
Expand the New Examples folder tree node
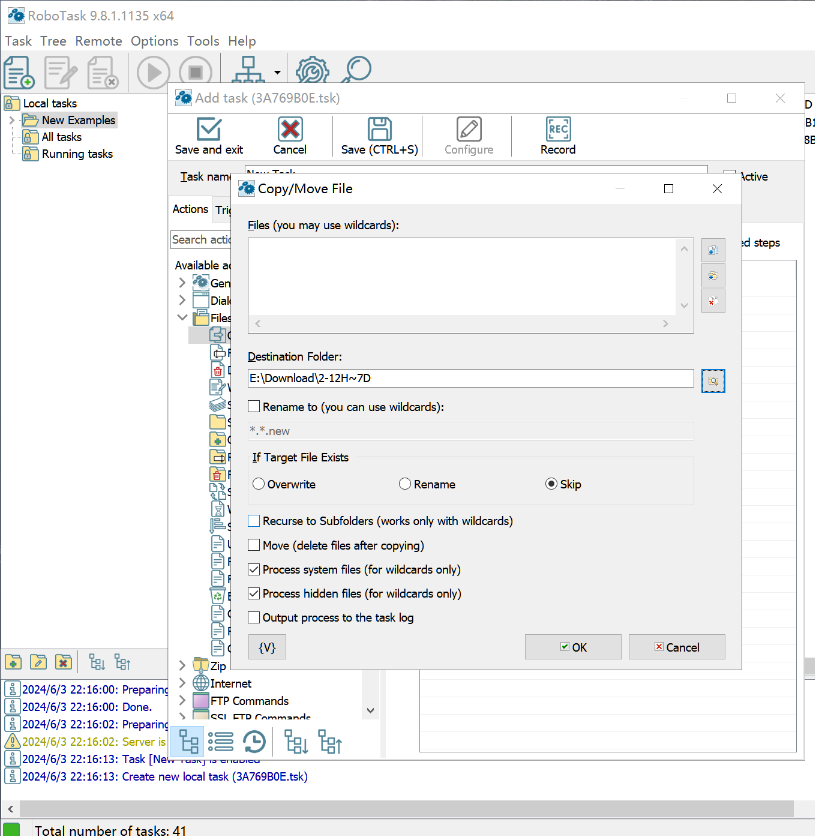tap(12, 120)
